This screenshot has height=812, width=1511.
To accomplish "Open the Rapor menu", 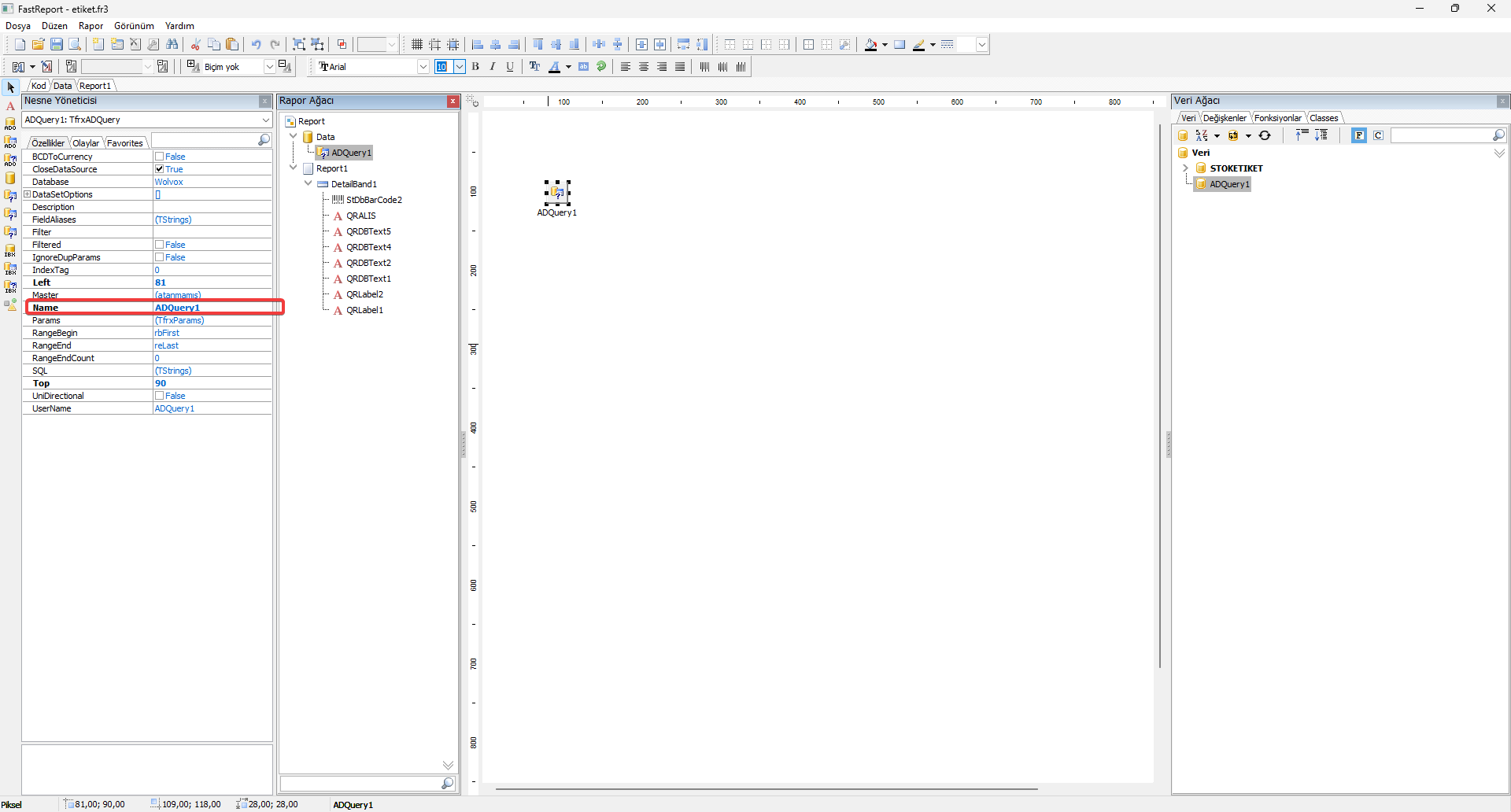I will click(x=91, y=26).
